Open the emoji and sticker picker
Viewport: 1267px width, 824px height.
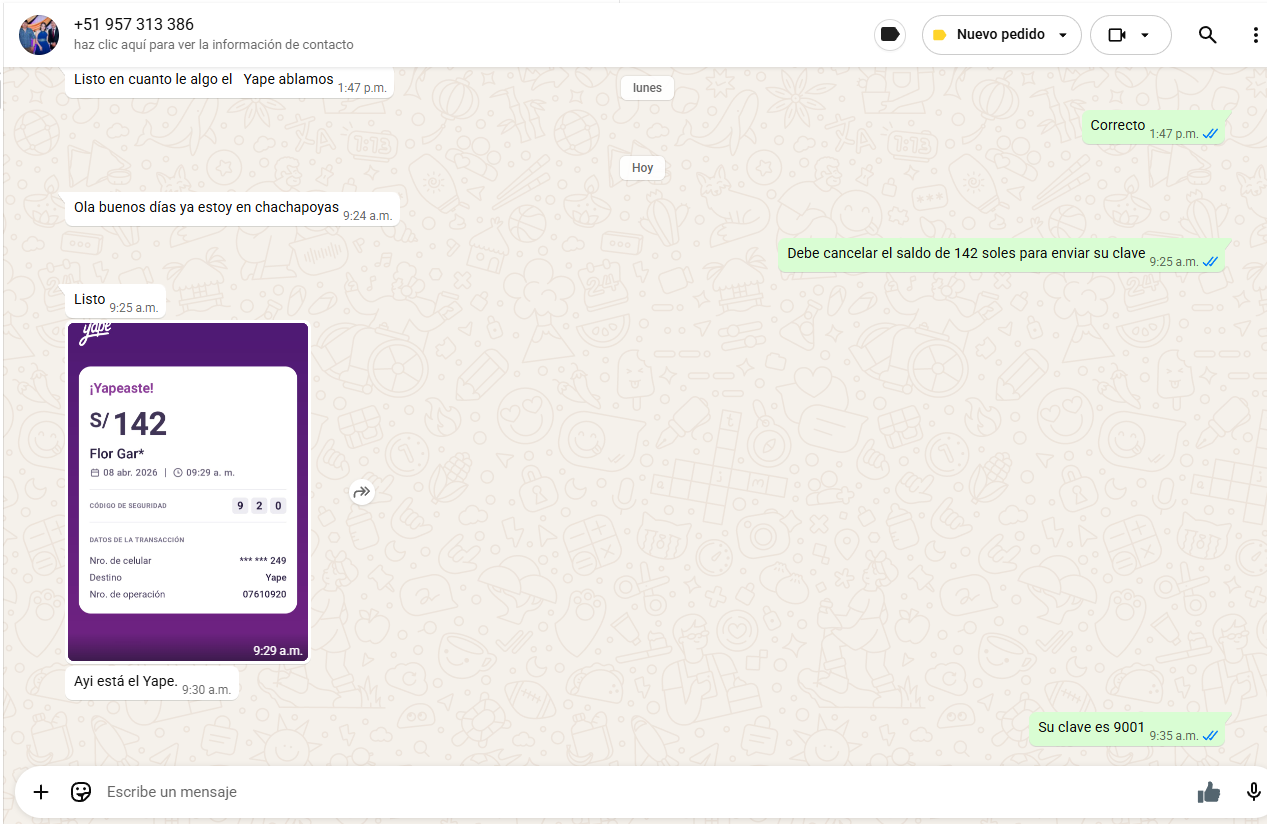81,792
